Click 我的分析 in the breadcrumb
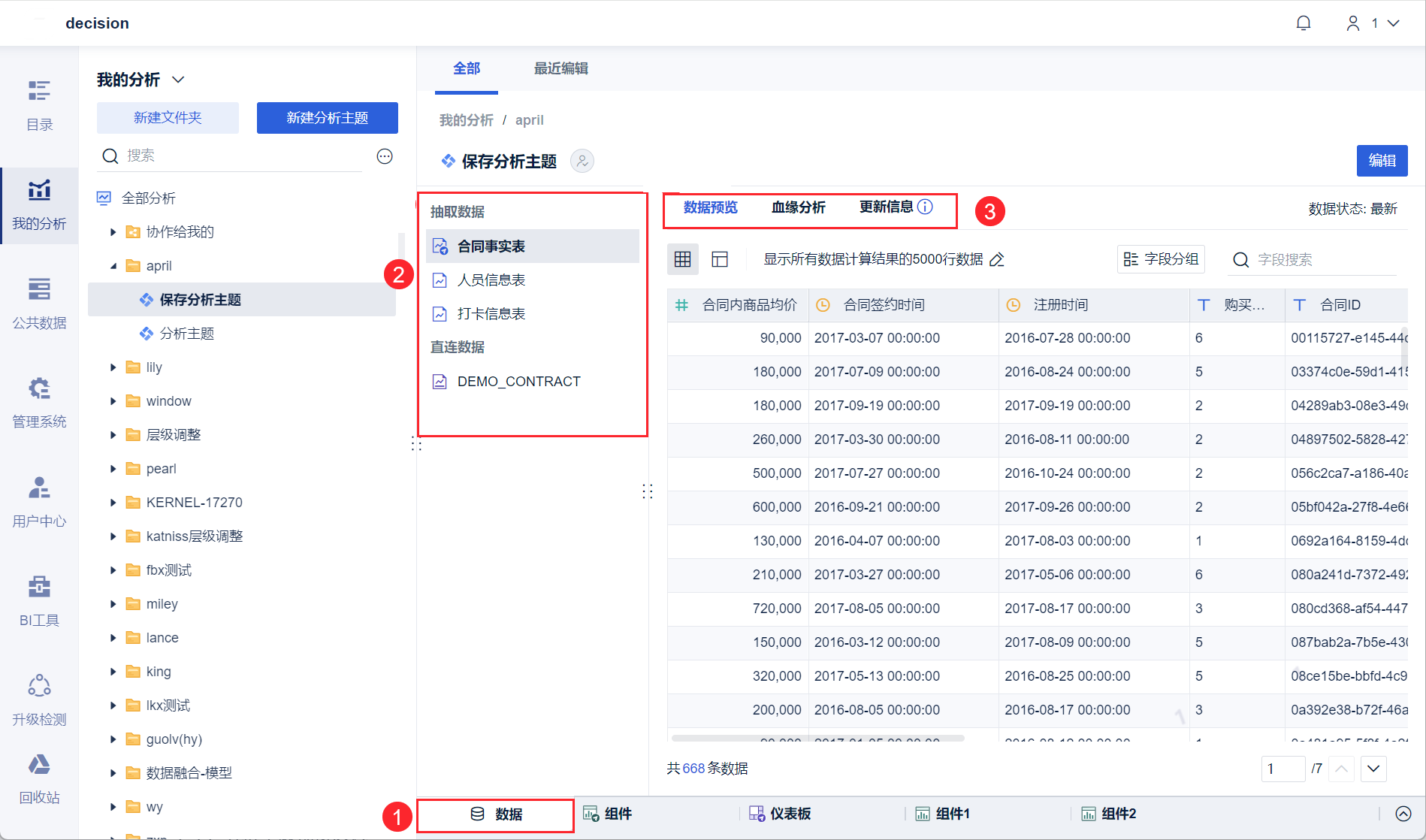The width and height of the screenshot is (1426, 840). coord(467,120)
